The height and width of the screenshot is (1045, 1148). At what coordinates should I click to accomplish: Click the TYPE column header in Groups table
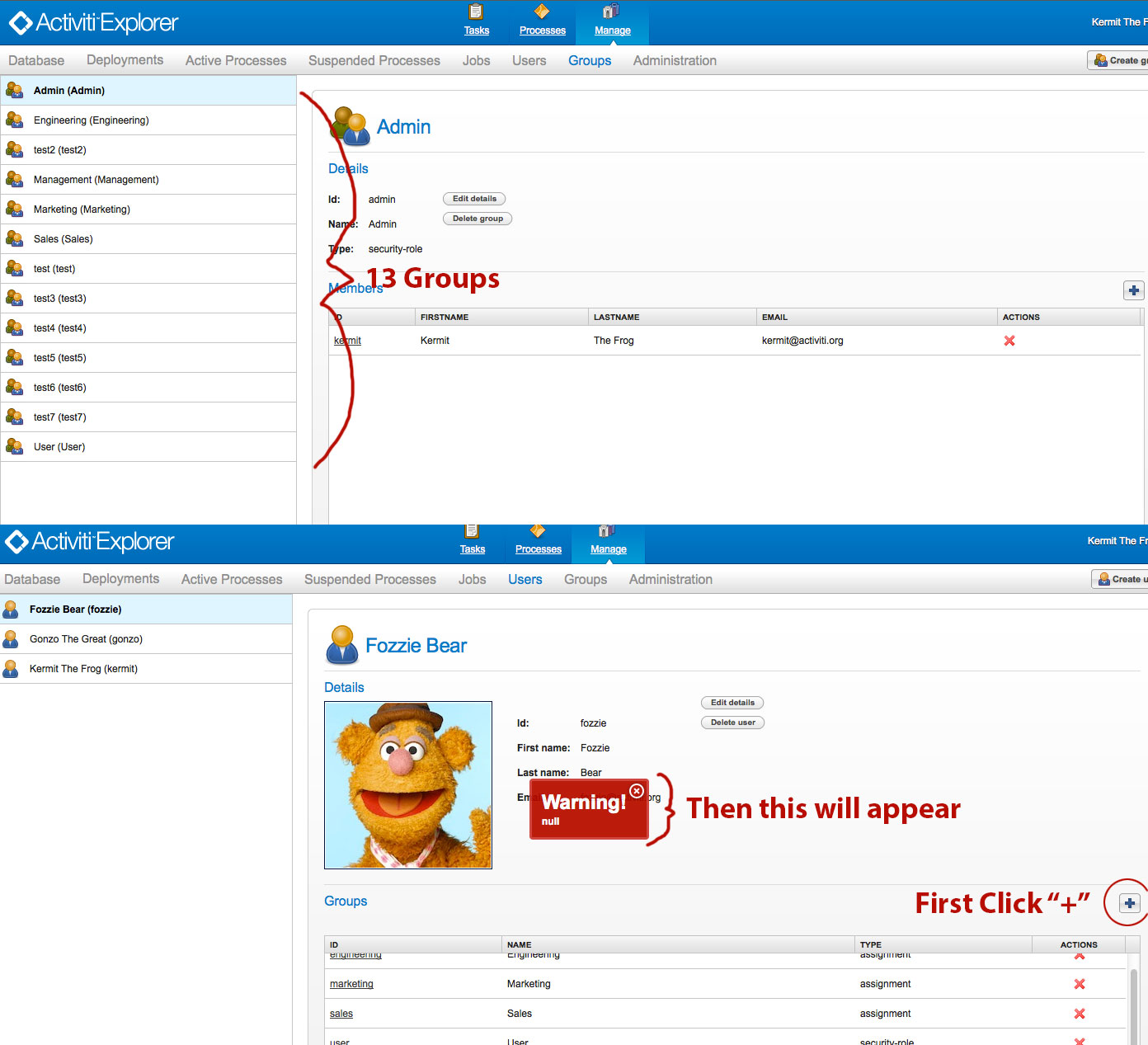pos(943,945)
